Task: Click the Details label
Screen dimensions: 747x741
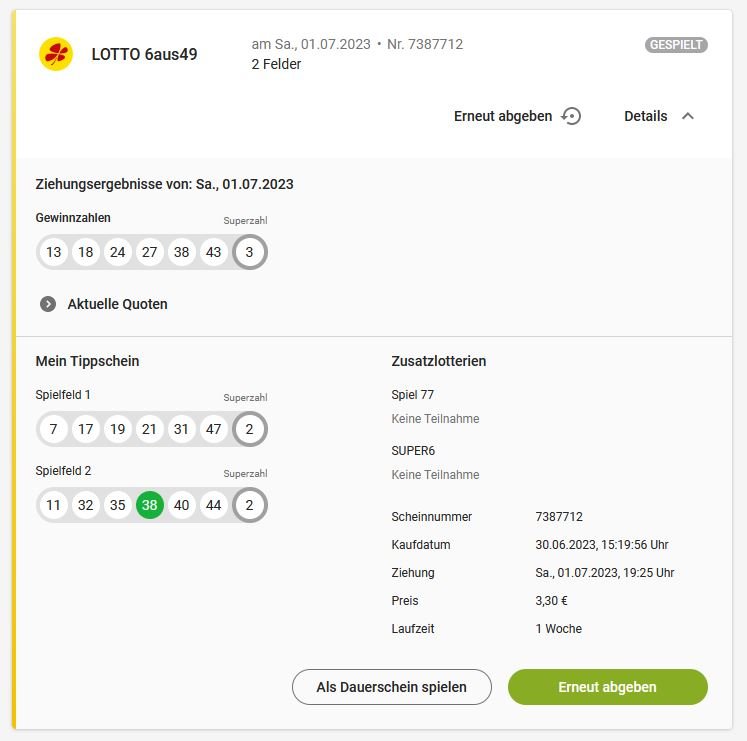Action: click(646, 116)
